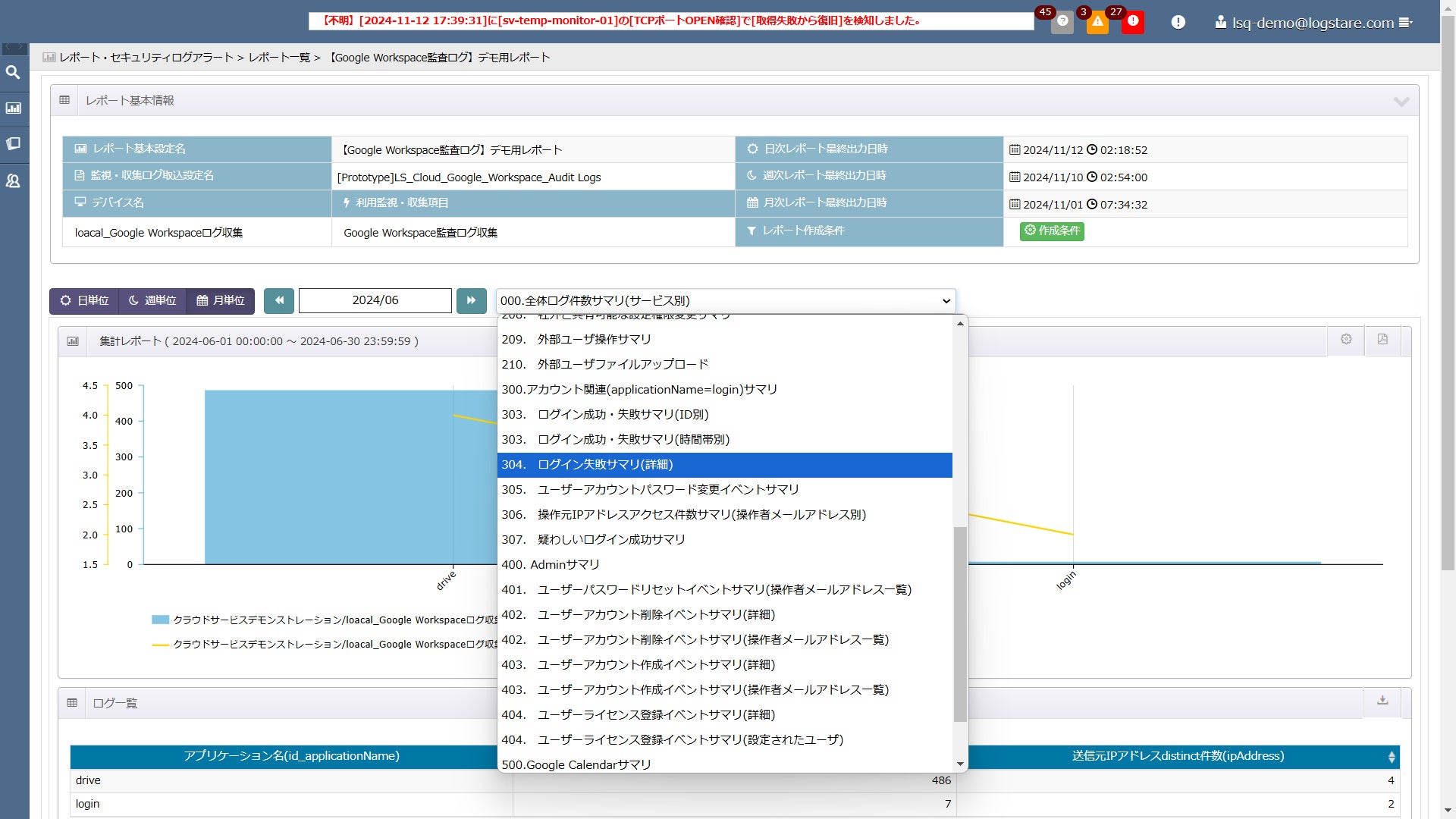Screen dimensions: 1456x819
Task: Open the red critical alerts icon
Action: tap(1132, 21)
